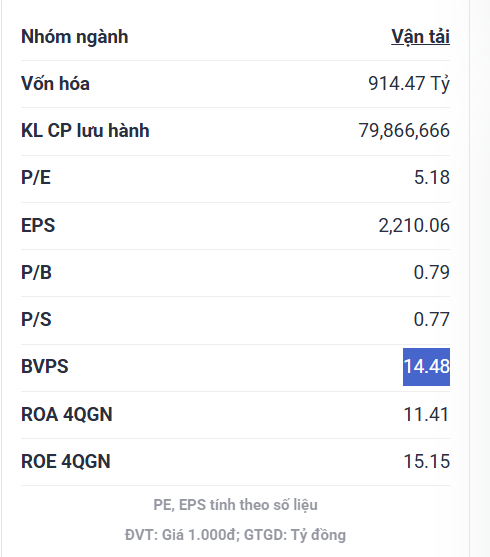Screen dimensions: 490x557
Task: Click the ROA 4QGN value 11.41
Action: [426, 415]
